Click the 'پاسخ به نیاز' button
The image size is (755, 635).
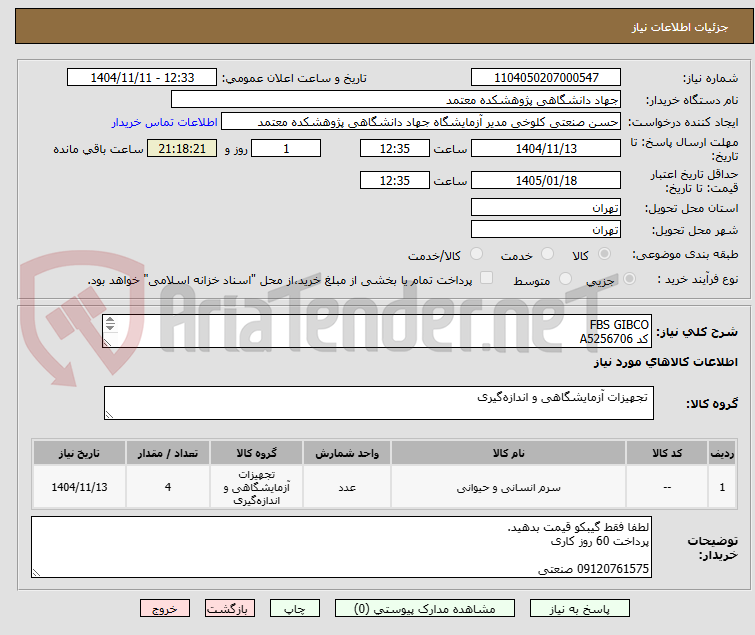pos(579,609)
